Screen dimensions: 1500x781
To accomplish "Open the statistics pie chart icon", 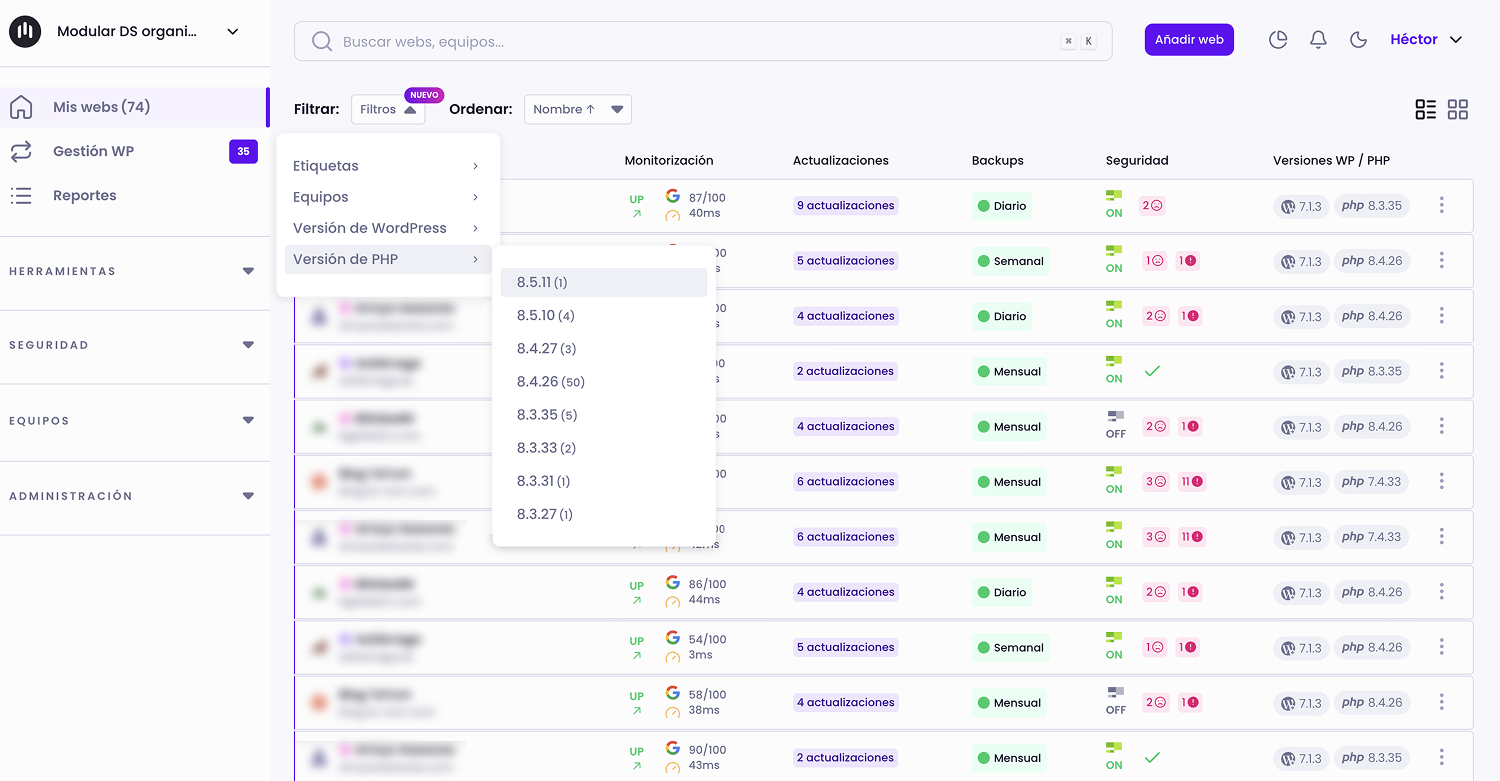I will coord(1278,40).
